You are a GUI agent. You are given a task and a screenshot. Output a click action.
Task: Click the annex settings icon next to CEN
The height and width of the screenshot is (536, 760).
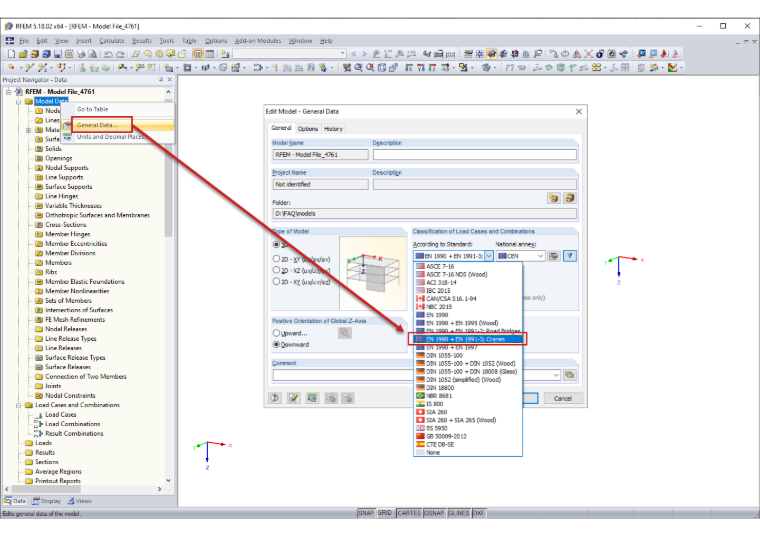pyautogui.click(x=554, y=256)
